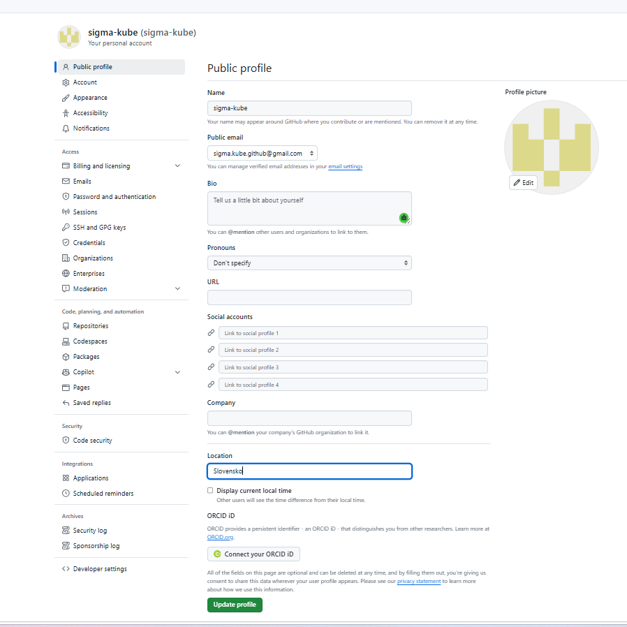This screenshot has height=627, width=627.
Task: Click the large profile picture avatar
Action: (x=552, y=147)
